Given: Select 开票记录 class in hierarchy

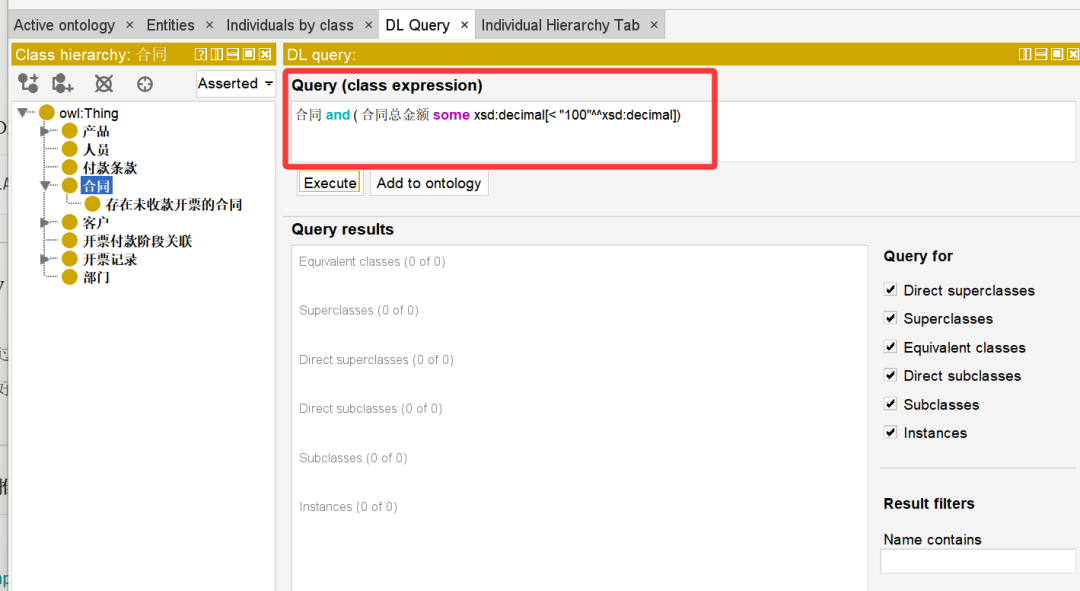Looking at the screenshot, I should (x=110, y=259).
